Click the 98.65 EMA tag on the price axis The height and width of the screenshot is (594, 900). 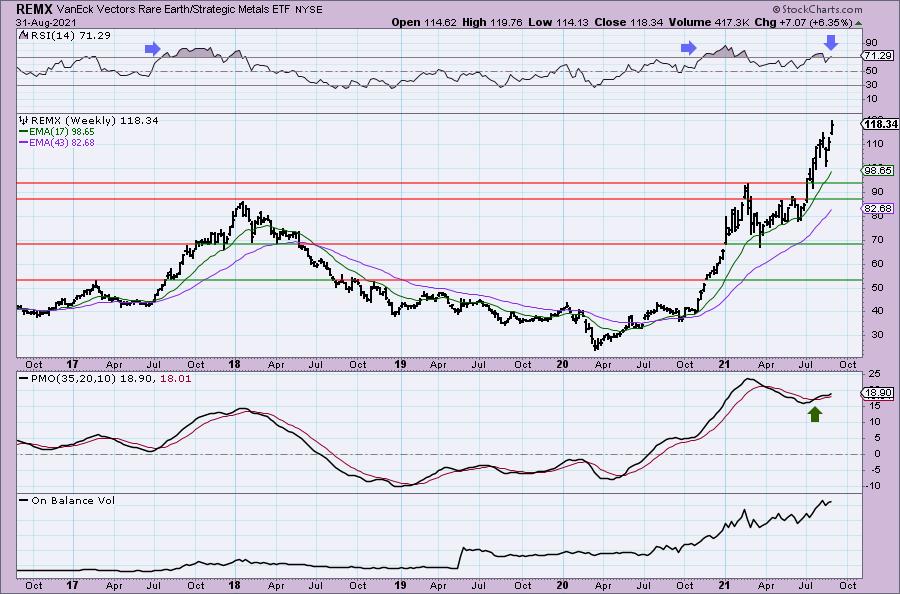[x=878, y=170]
